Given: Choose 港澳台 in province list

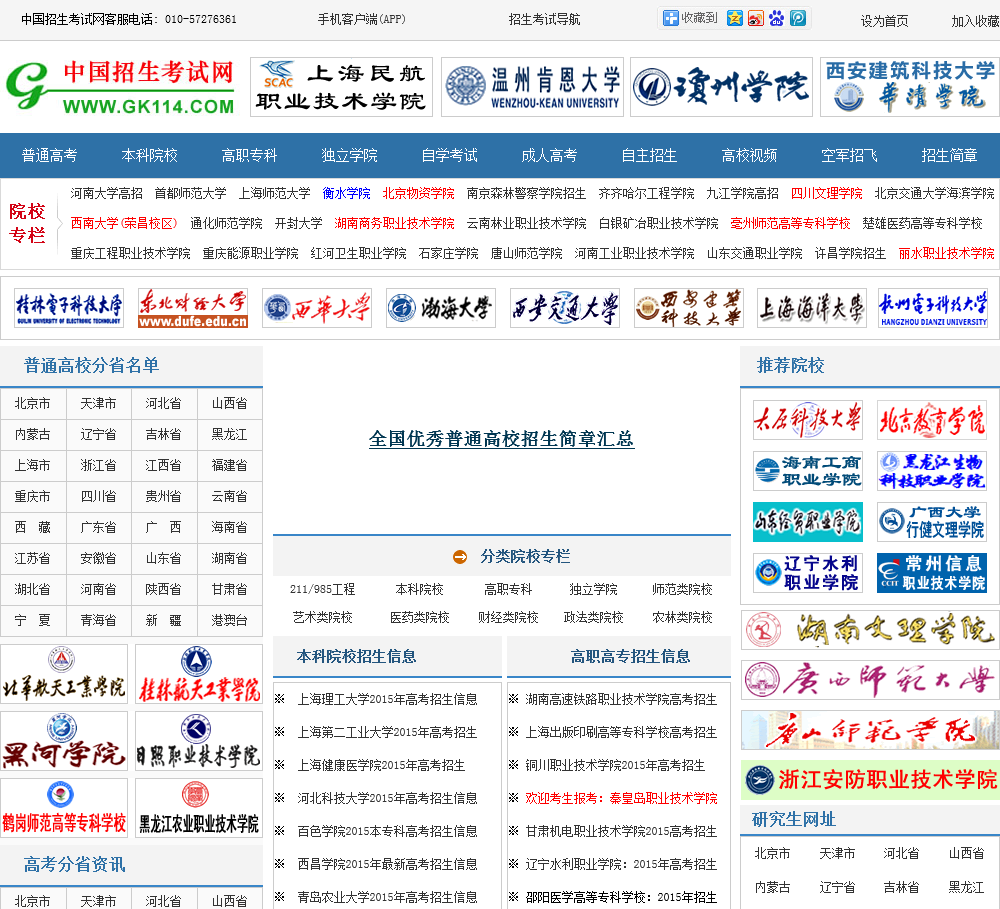Looking at the screenshot, I should [x=230, y=621].
